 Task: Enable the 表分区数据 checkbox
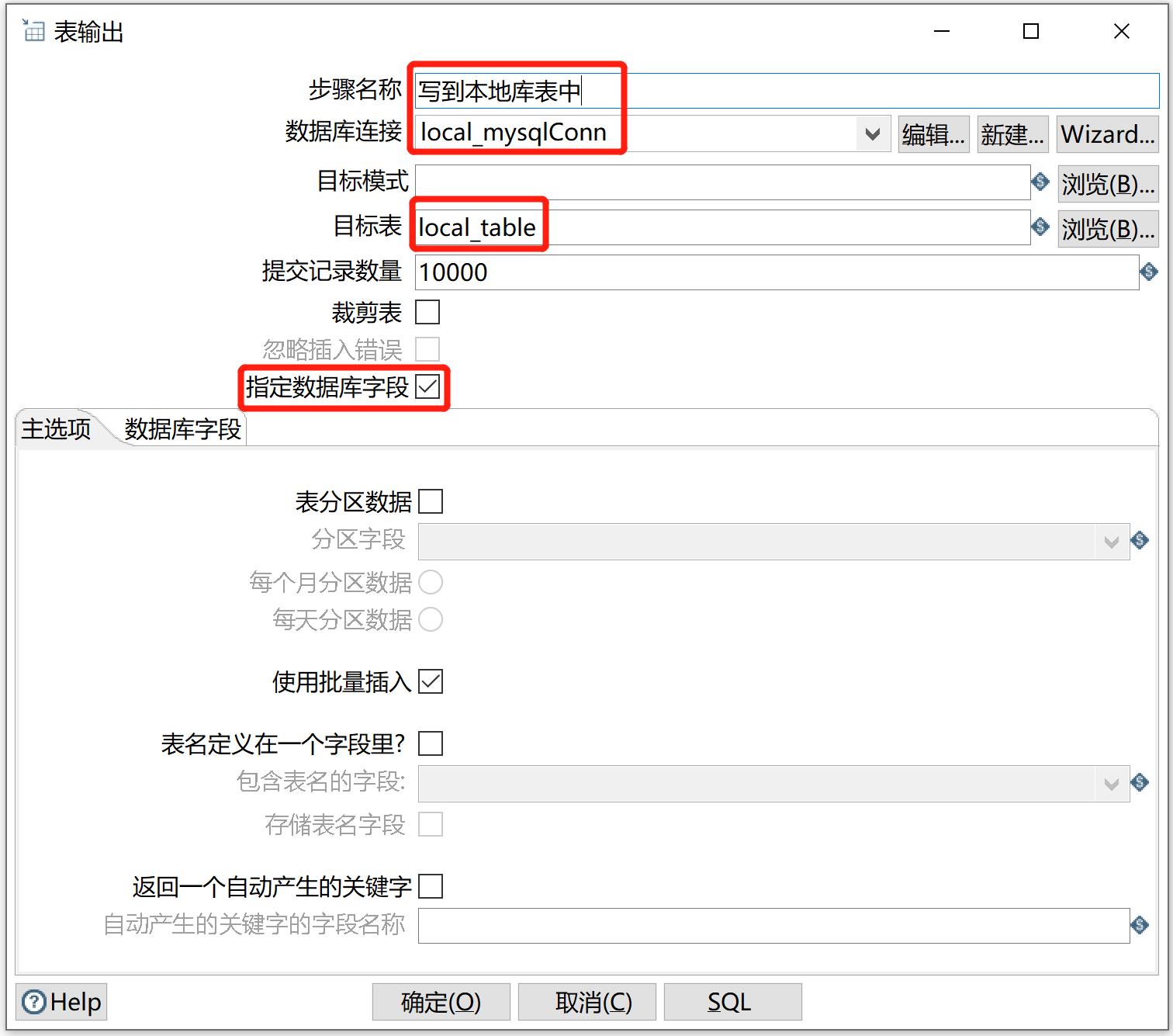431,501
